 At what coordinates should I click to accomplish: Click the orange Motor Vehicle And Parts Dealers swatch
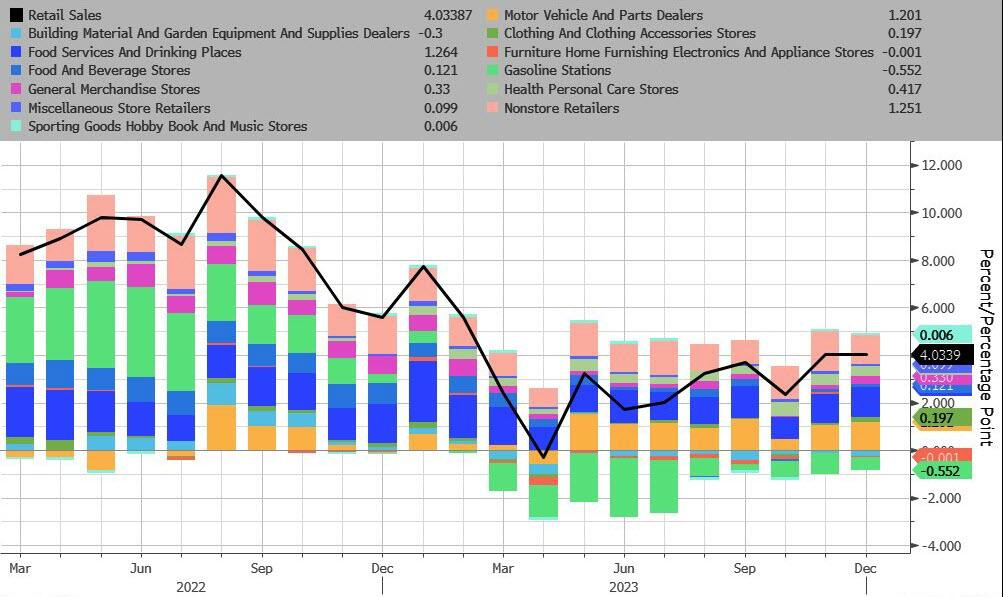(491, 16)
